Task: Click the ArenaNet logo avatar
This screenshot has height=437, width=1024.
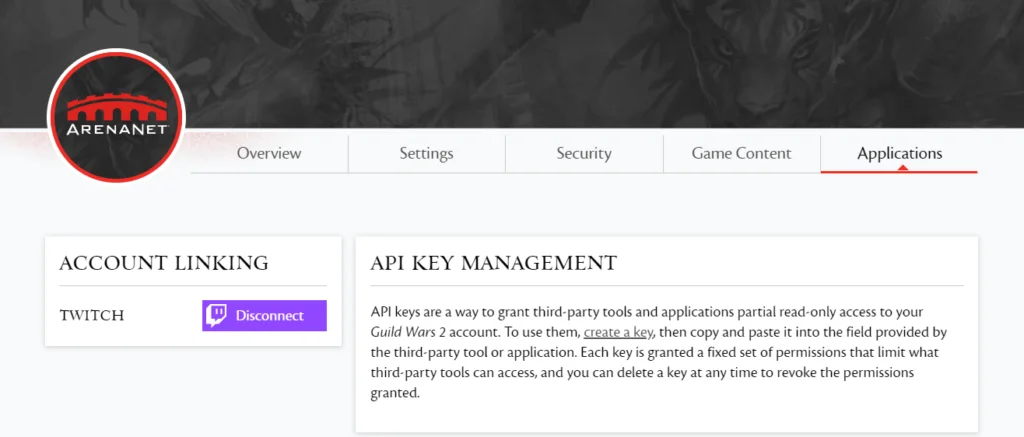Action: point(116,116)
